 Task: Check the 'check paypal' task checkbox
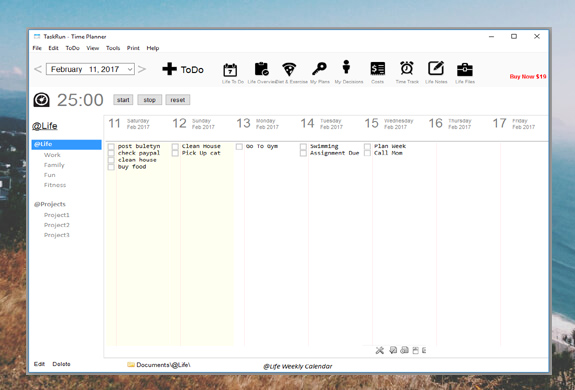tap(111, 153)
